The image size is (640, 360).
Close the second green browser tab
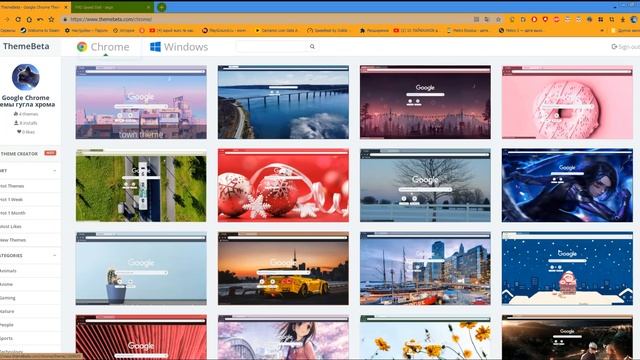[x=149, y=7]
